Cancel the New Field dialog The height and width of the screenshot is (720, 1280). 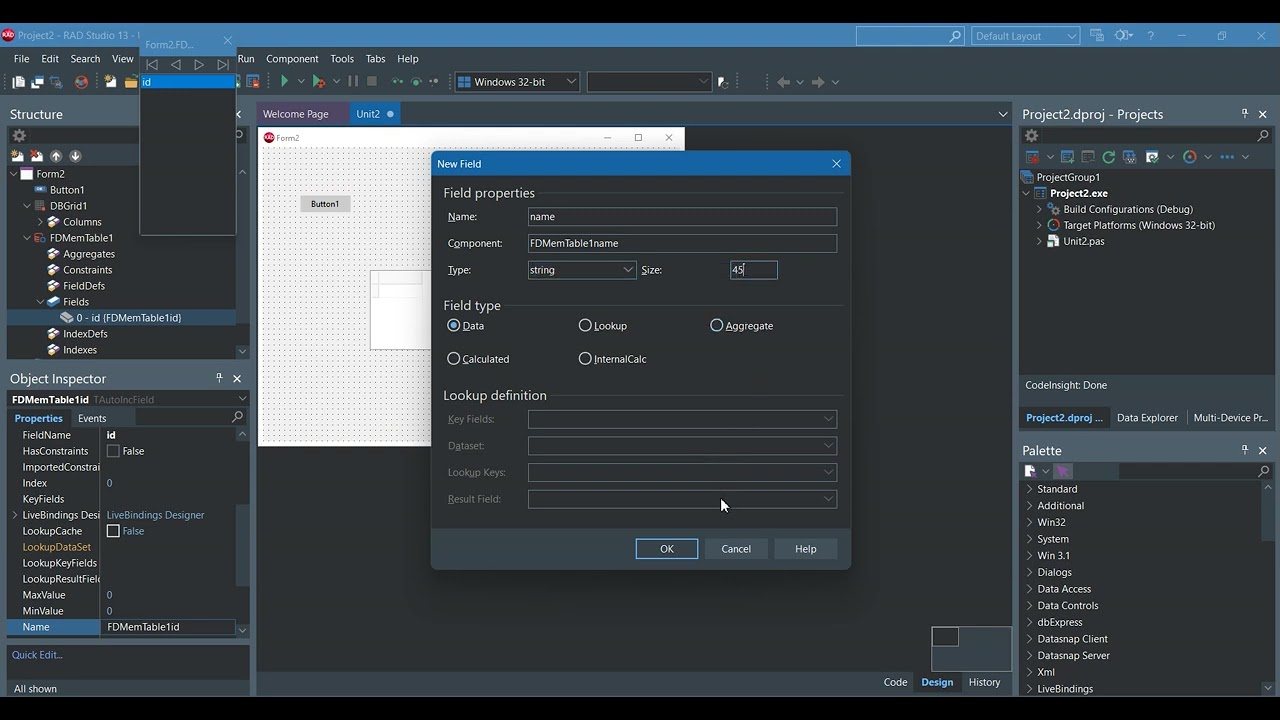point(736,549)
